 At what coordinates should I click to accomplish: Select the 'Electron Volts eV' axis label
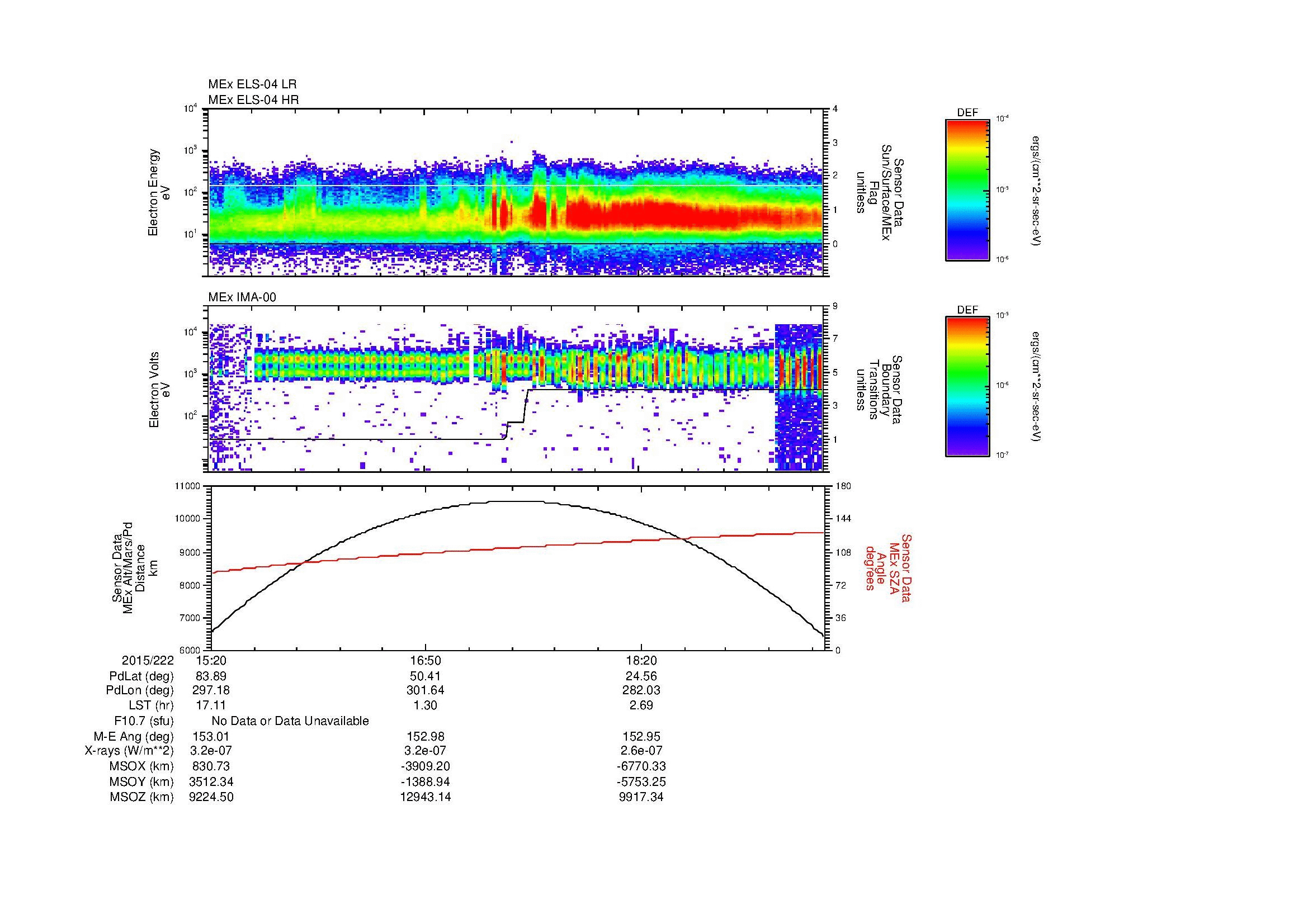(159, 390)
